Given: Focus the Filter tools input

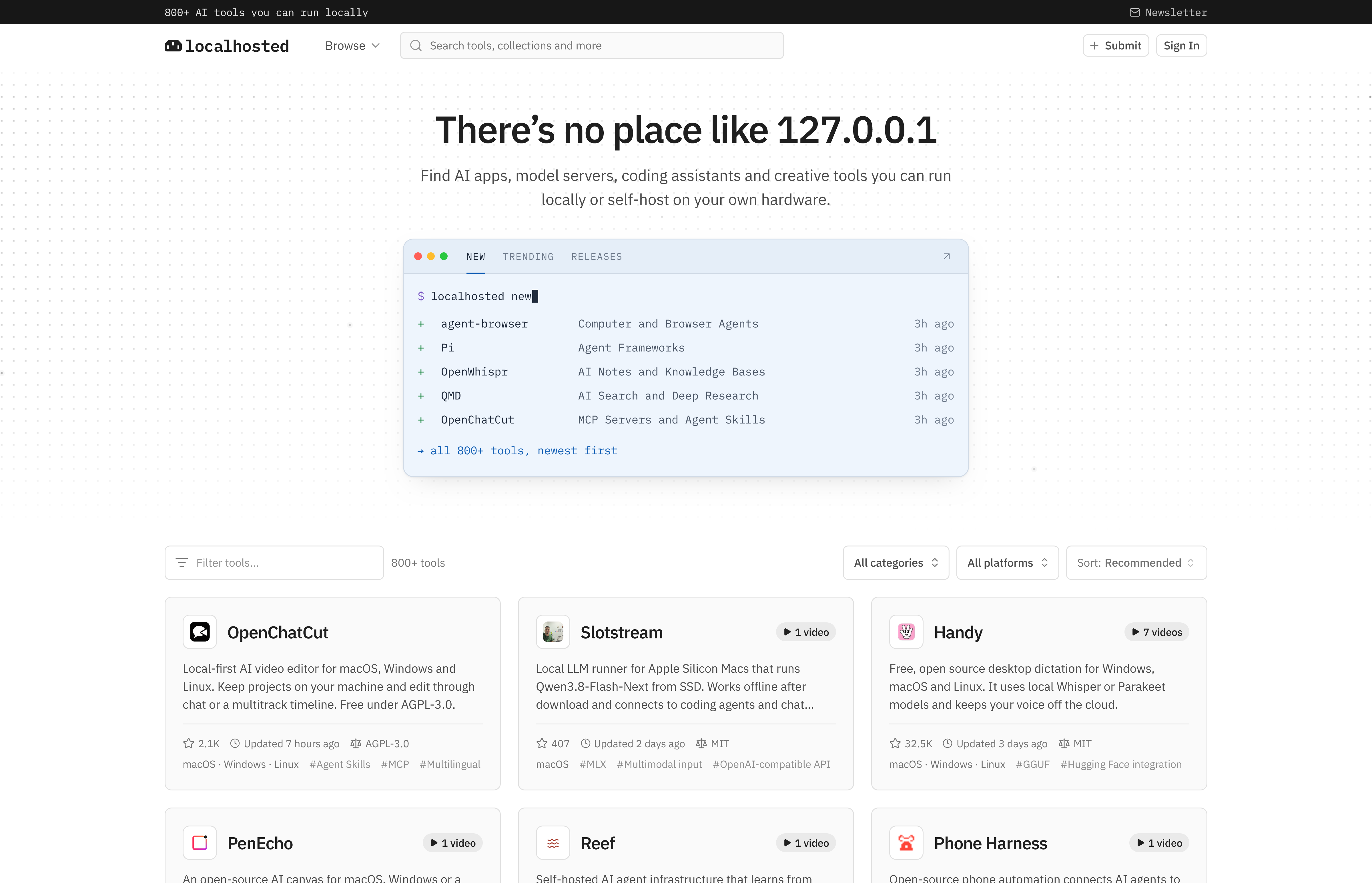Looking at the screenshot, I should [x=274, y=562].
